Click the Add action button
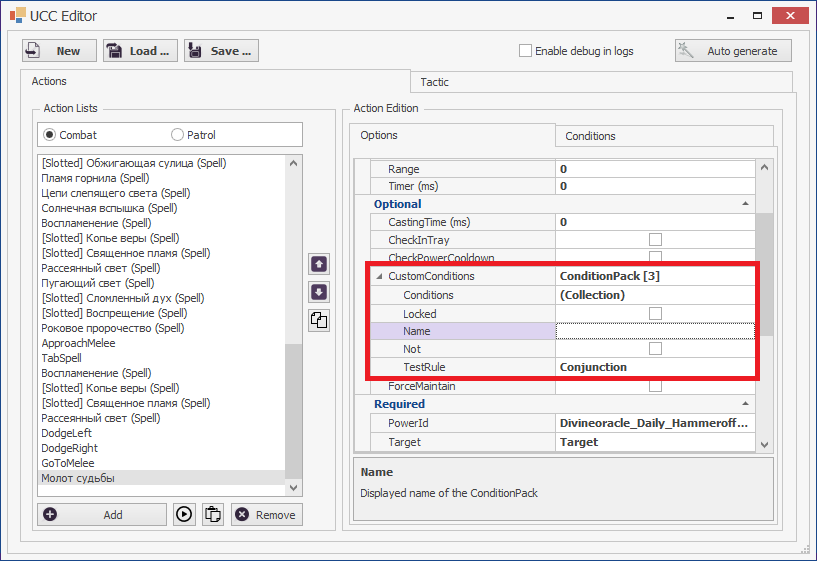The width and height of the screenshot is (817, 561). (x=102, y=515)
